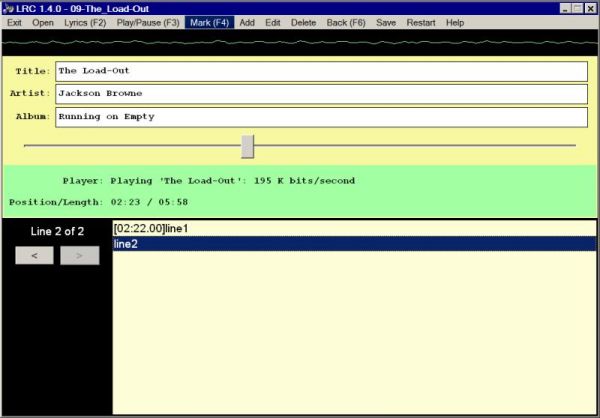Go to previous line with '<' button
This screenshot has width=600, height=418.
pos(34,255)
